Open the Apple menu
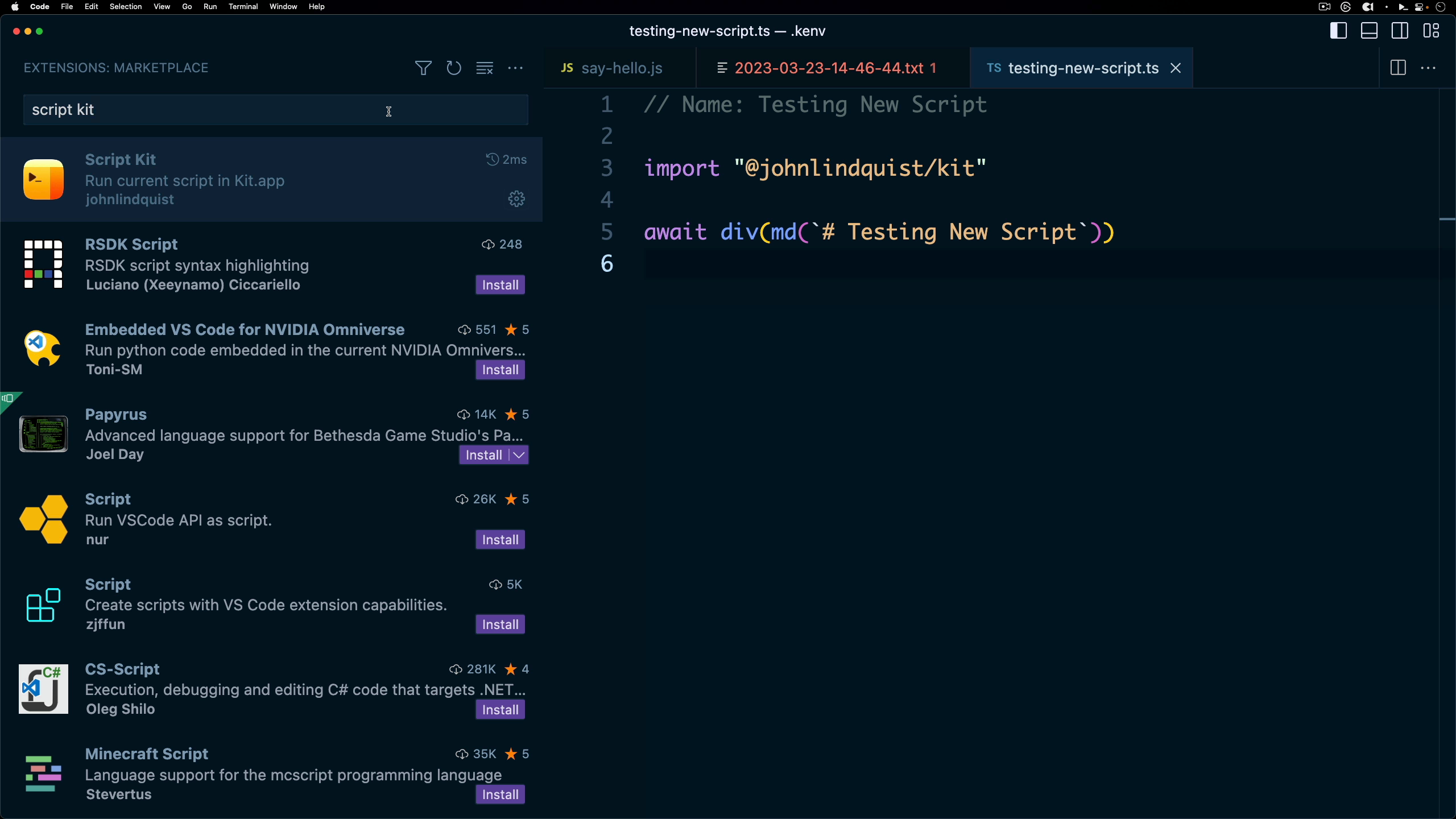 15,7
